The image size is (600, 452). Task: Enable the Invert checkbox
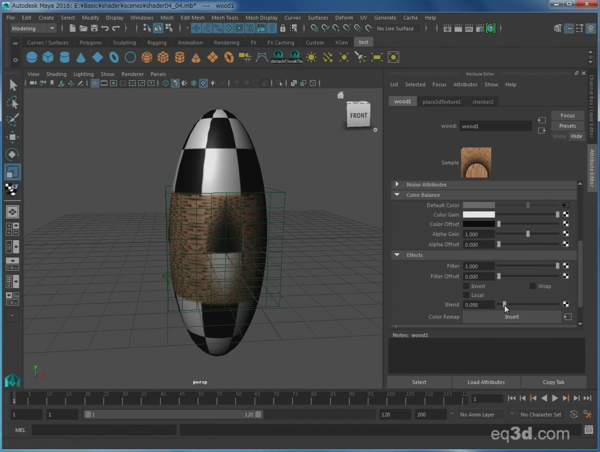click(x=465, y=285)
